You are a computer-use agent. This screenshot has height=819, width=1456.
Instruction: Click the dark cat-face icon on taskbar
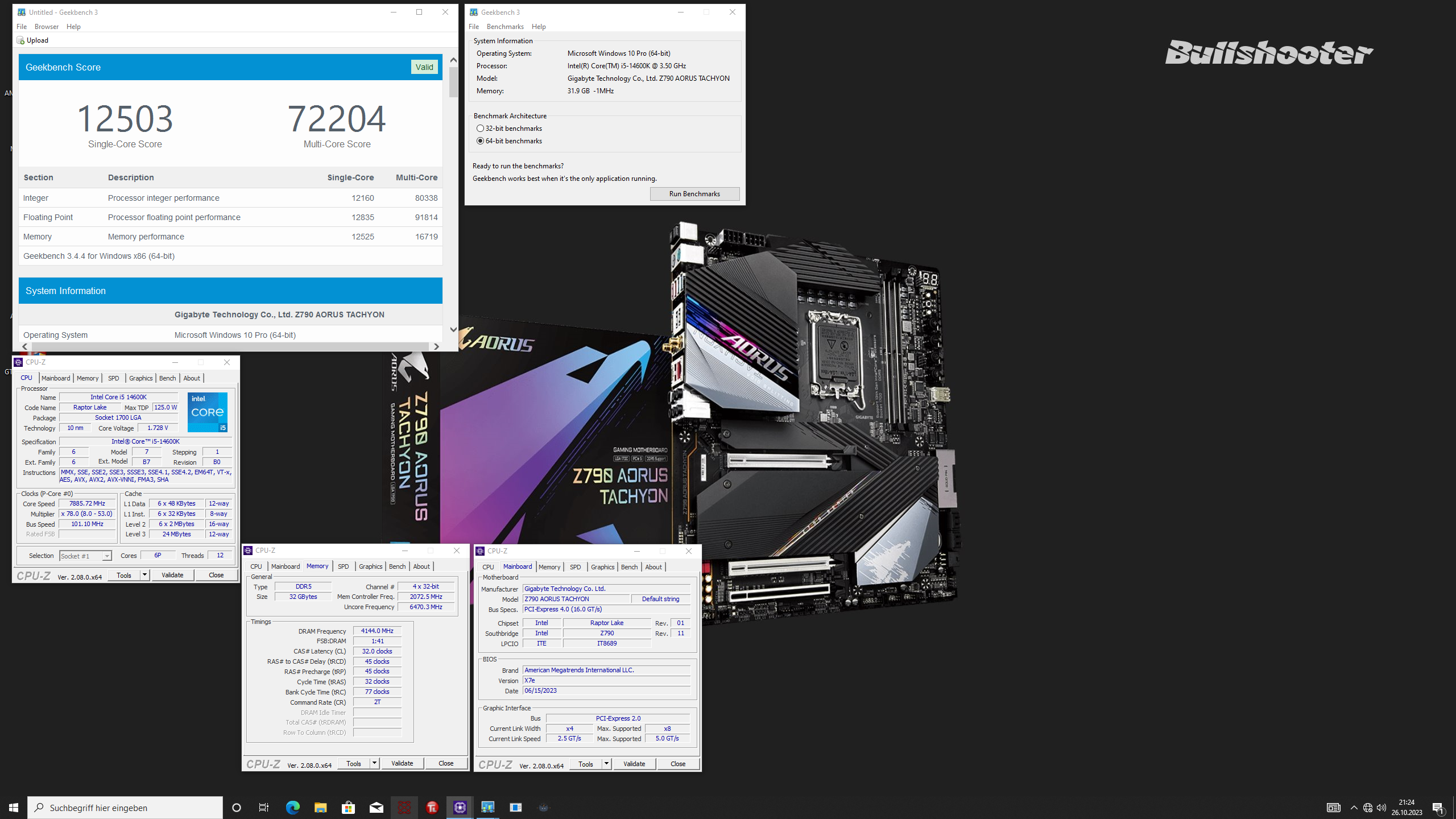543,808
